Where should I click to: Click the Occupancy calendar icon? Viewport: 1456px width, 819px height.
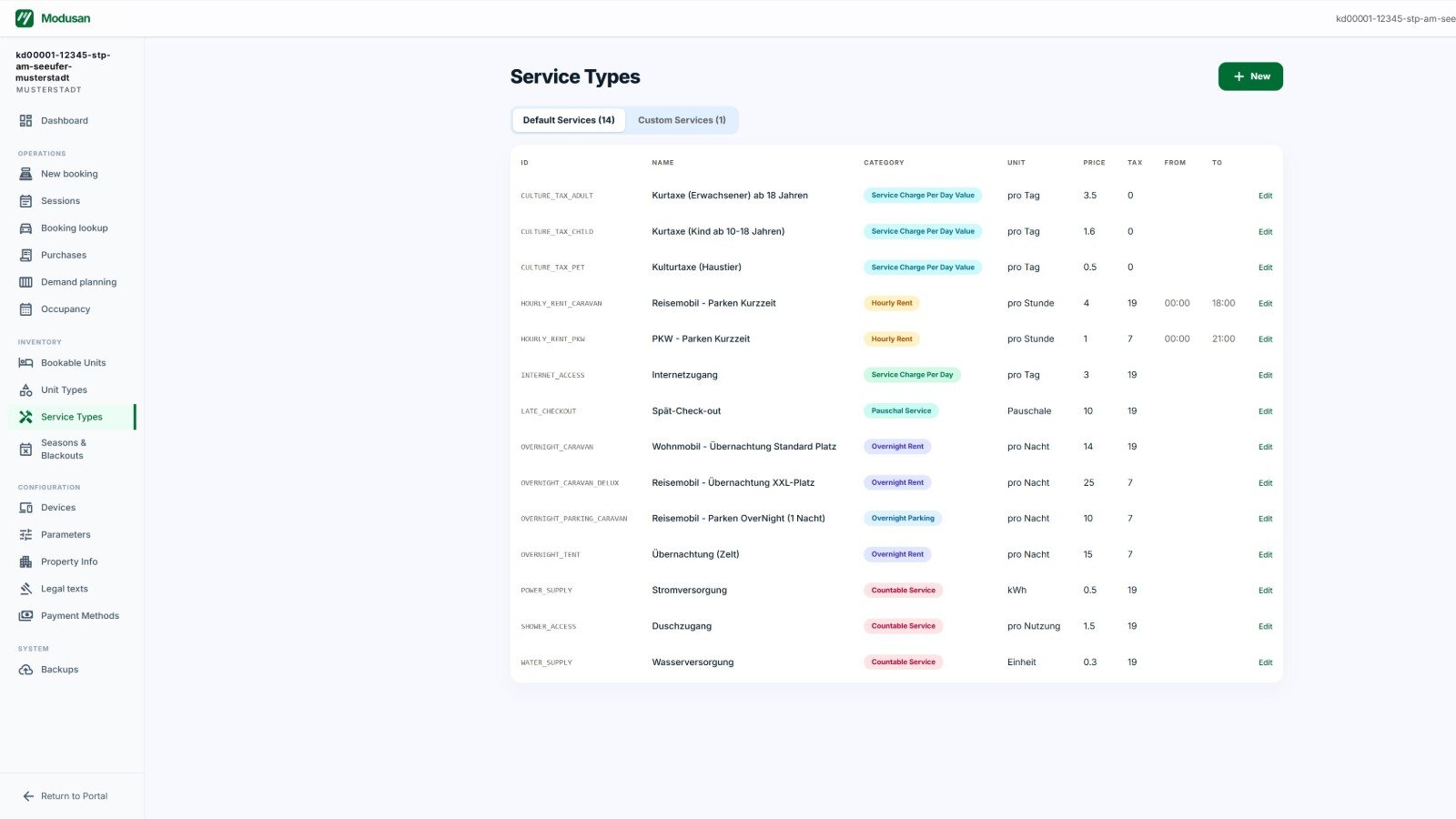tap(25, 309)
